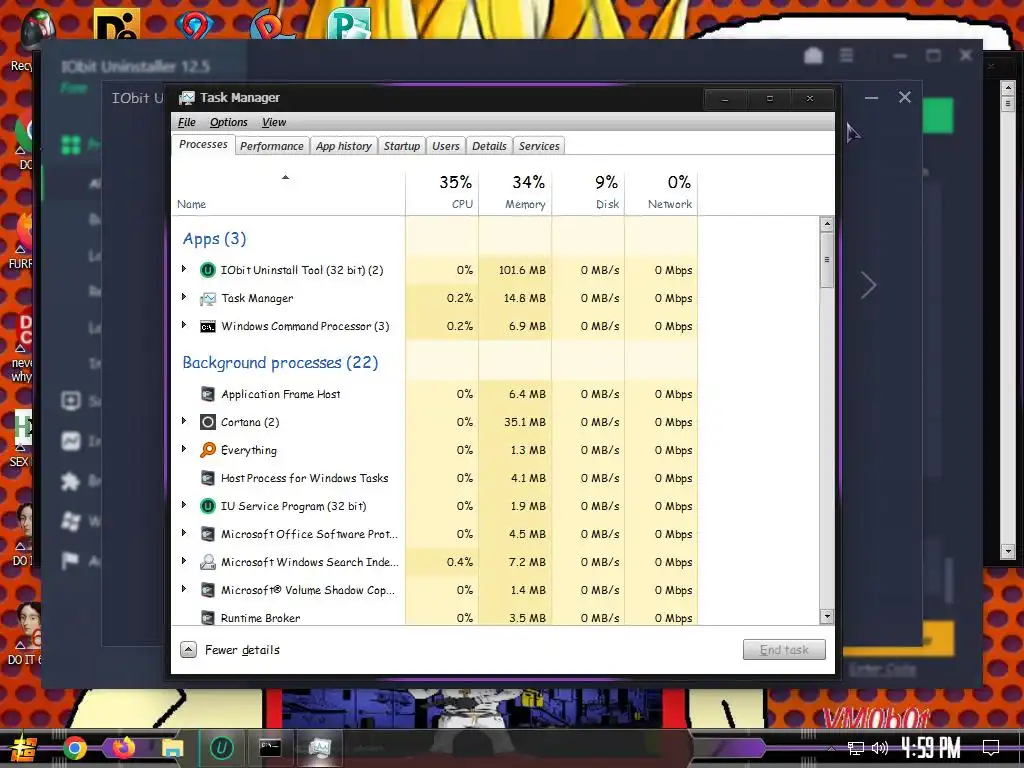Expand the Cortana process group
The height and width of the screenshot is (768, 1024).
(x=184, y=421)
